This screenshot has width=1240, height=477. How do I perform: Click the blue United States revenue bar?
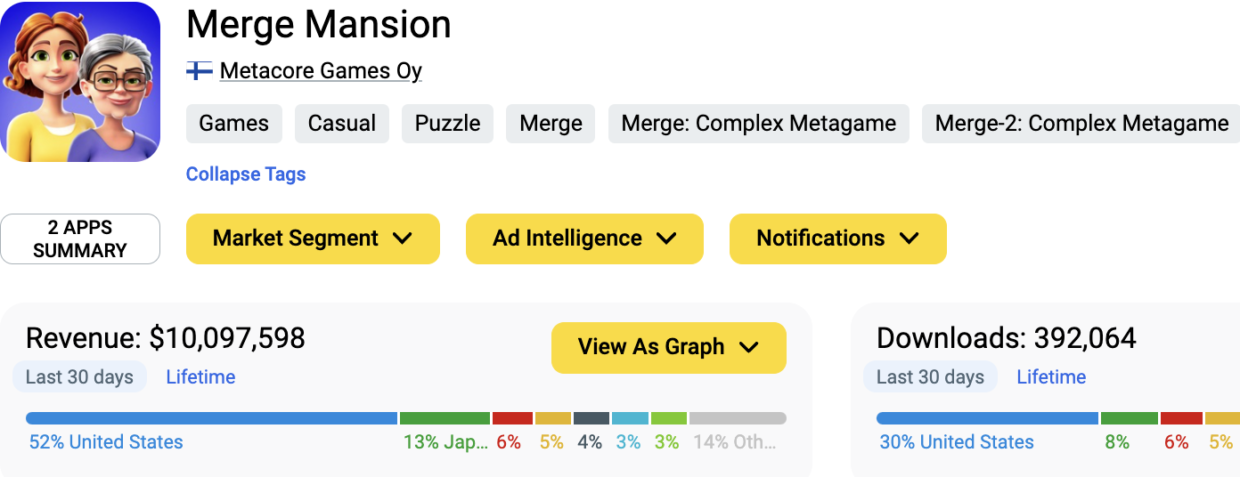coord(212,418)
